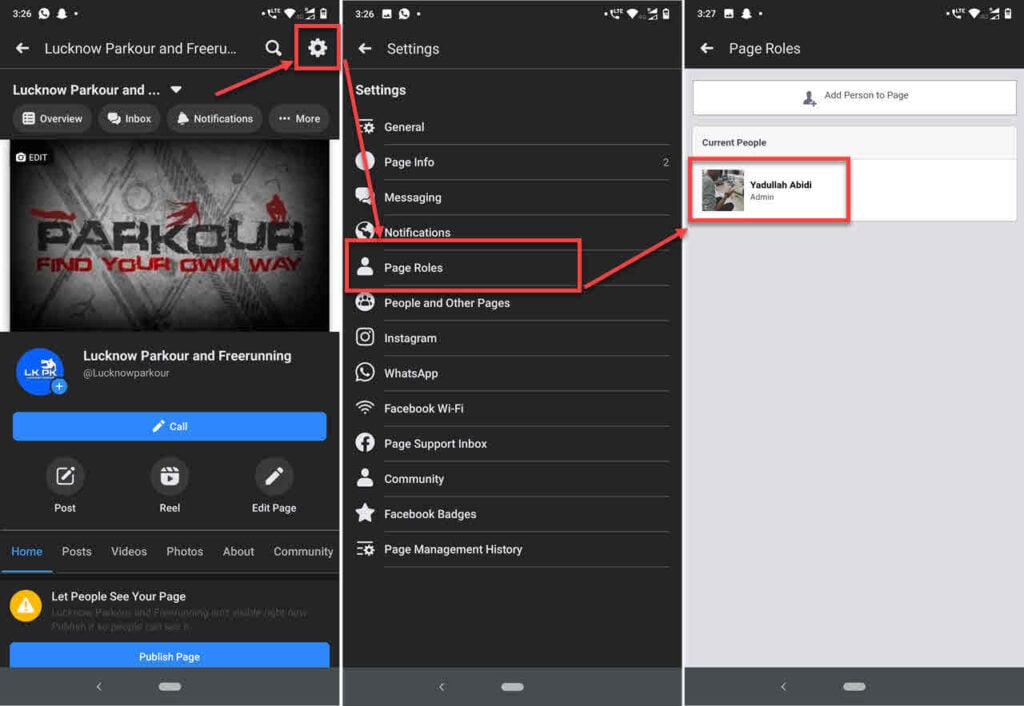The image size is (1024, 706).
Task: Change the LKPK profile picture
Action: tap(40, 372)
